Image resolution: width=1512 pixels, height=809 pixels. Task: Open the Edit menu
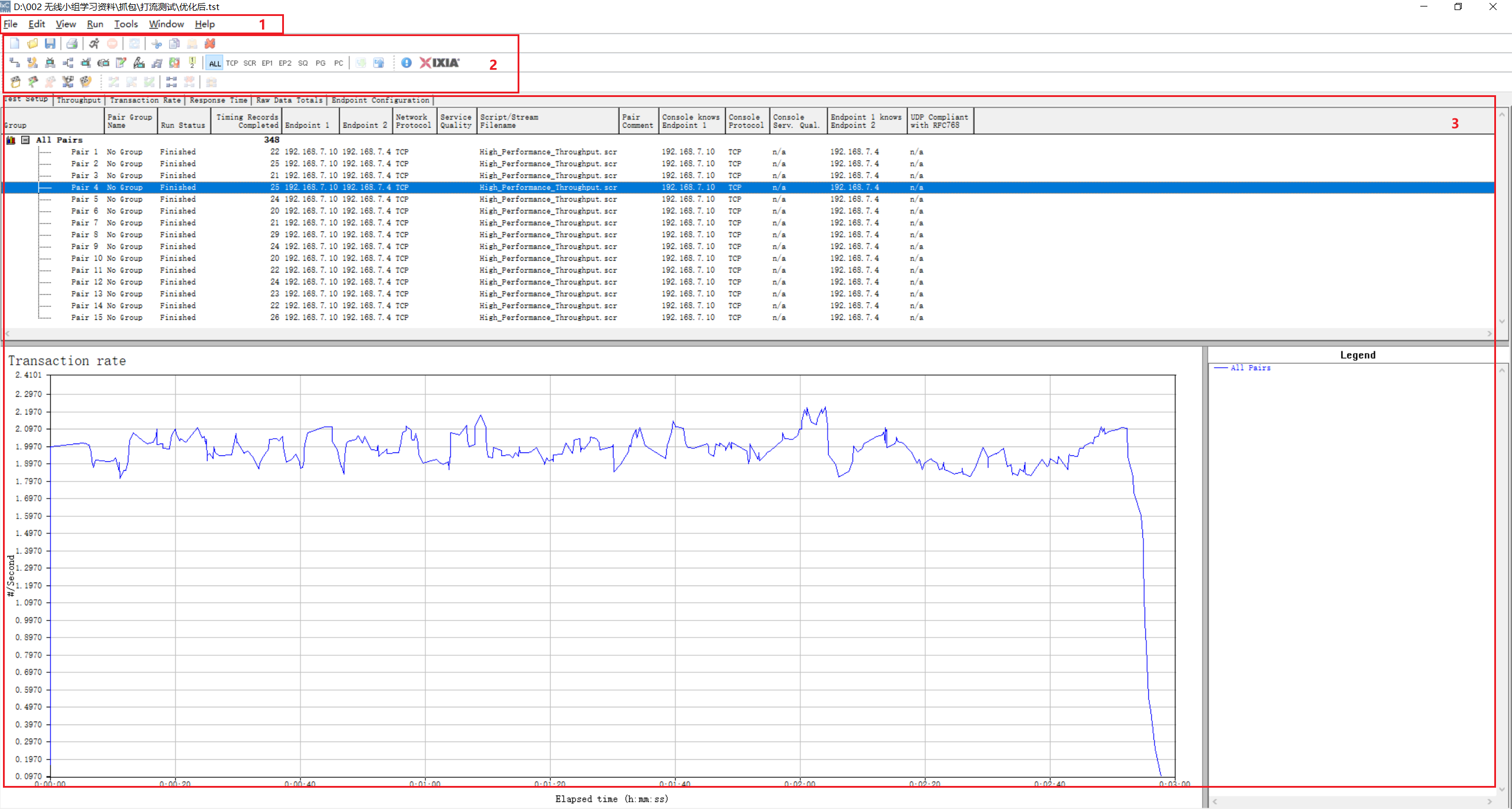[x=37, y=24]
